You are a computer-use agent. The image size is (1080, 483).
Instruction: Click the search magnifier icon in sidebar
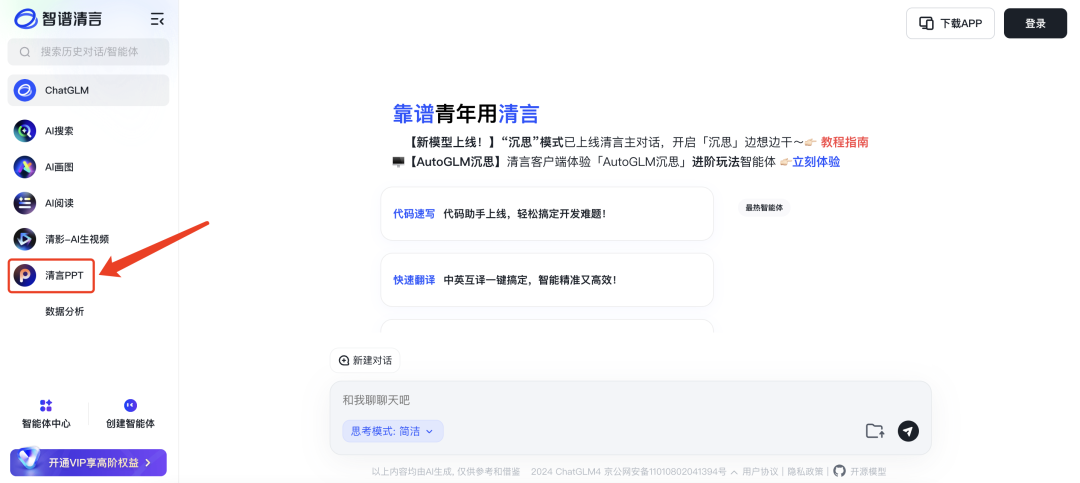point(25,52)
